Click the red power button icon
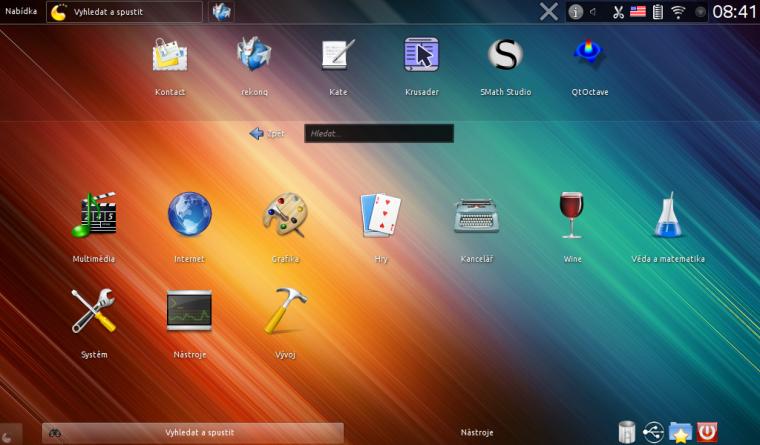760x445 pixels. point(707,432)
